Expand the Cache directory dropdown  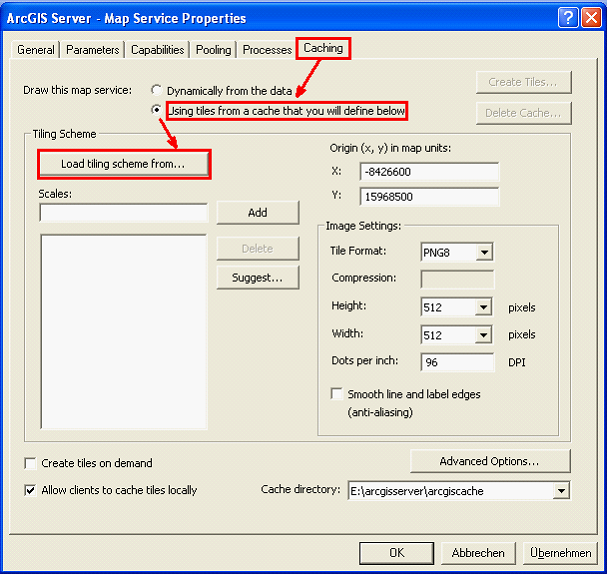coord(561,491)
